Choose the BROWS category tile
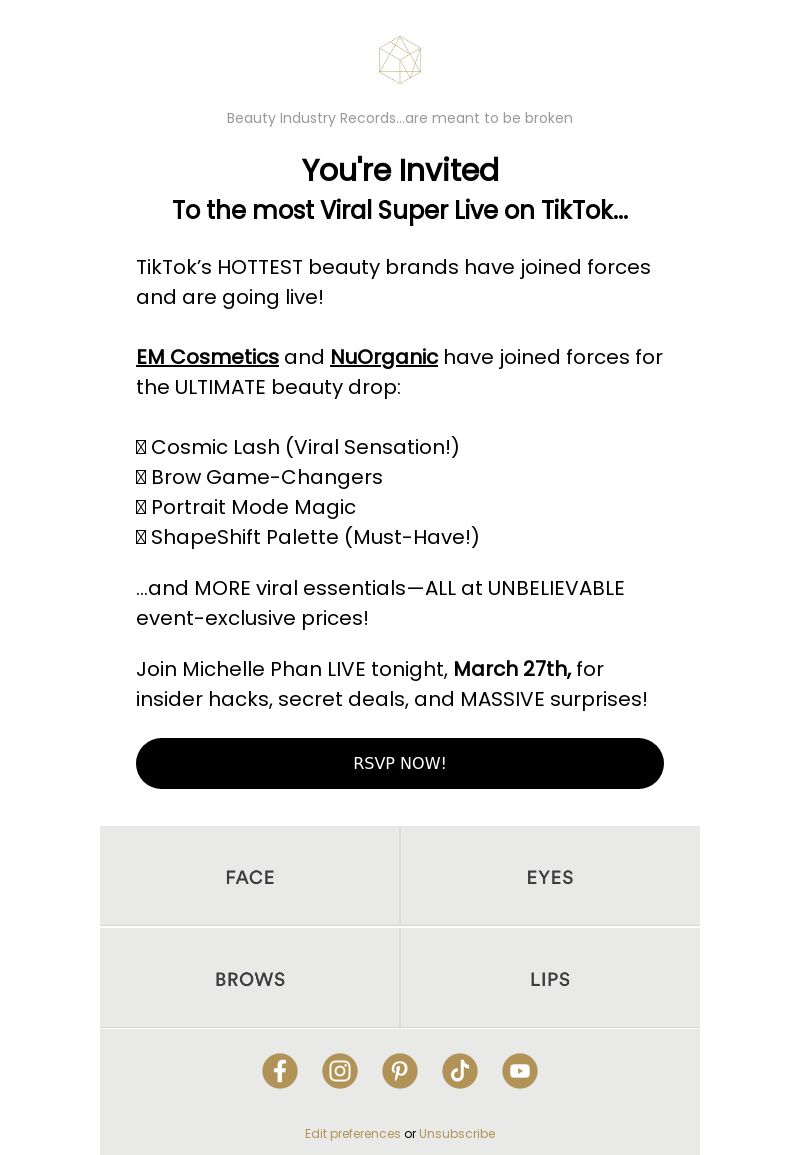Screen dimensions: 800x1155 [250, 978]
